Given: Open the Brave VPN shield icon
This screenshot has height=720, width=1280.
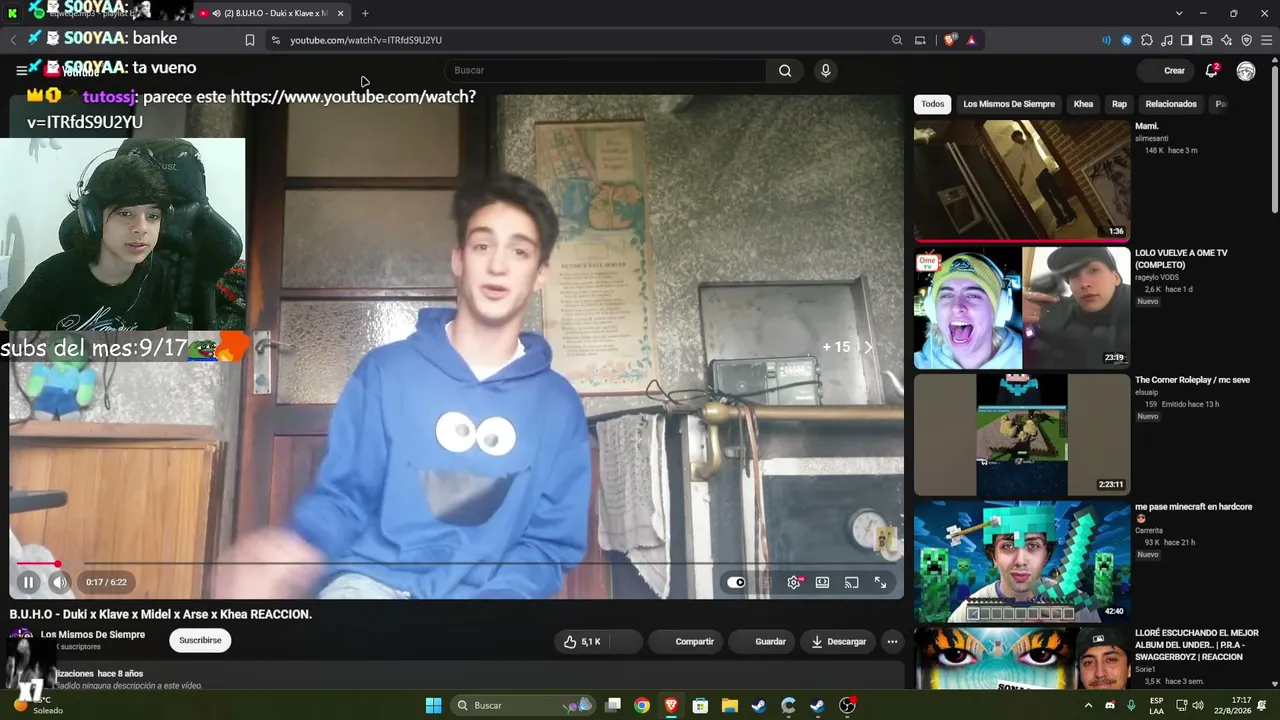Looking at the screenshot, I should coord(1247,40).
